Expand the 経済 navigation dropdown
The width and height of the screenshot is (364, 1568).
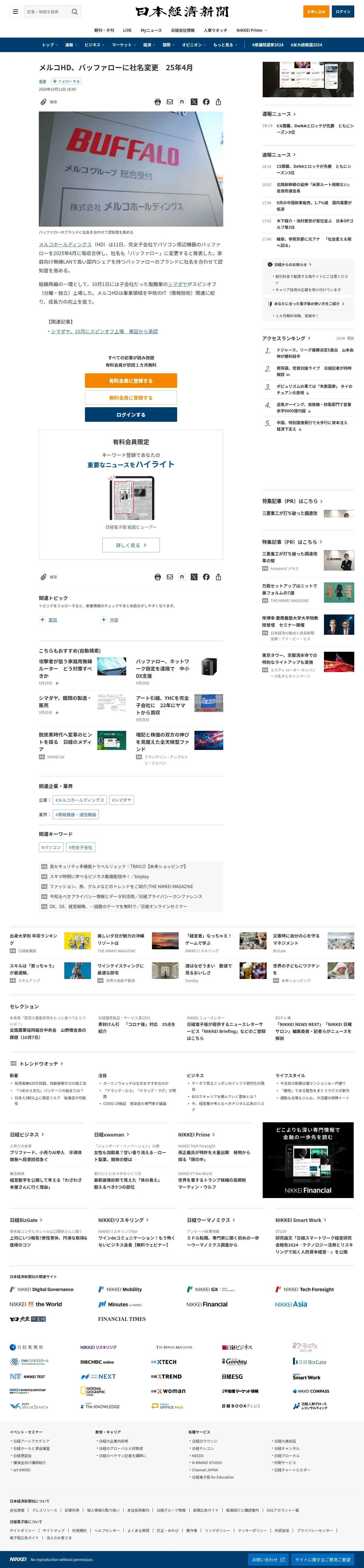coord(149,45)
